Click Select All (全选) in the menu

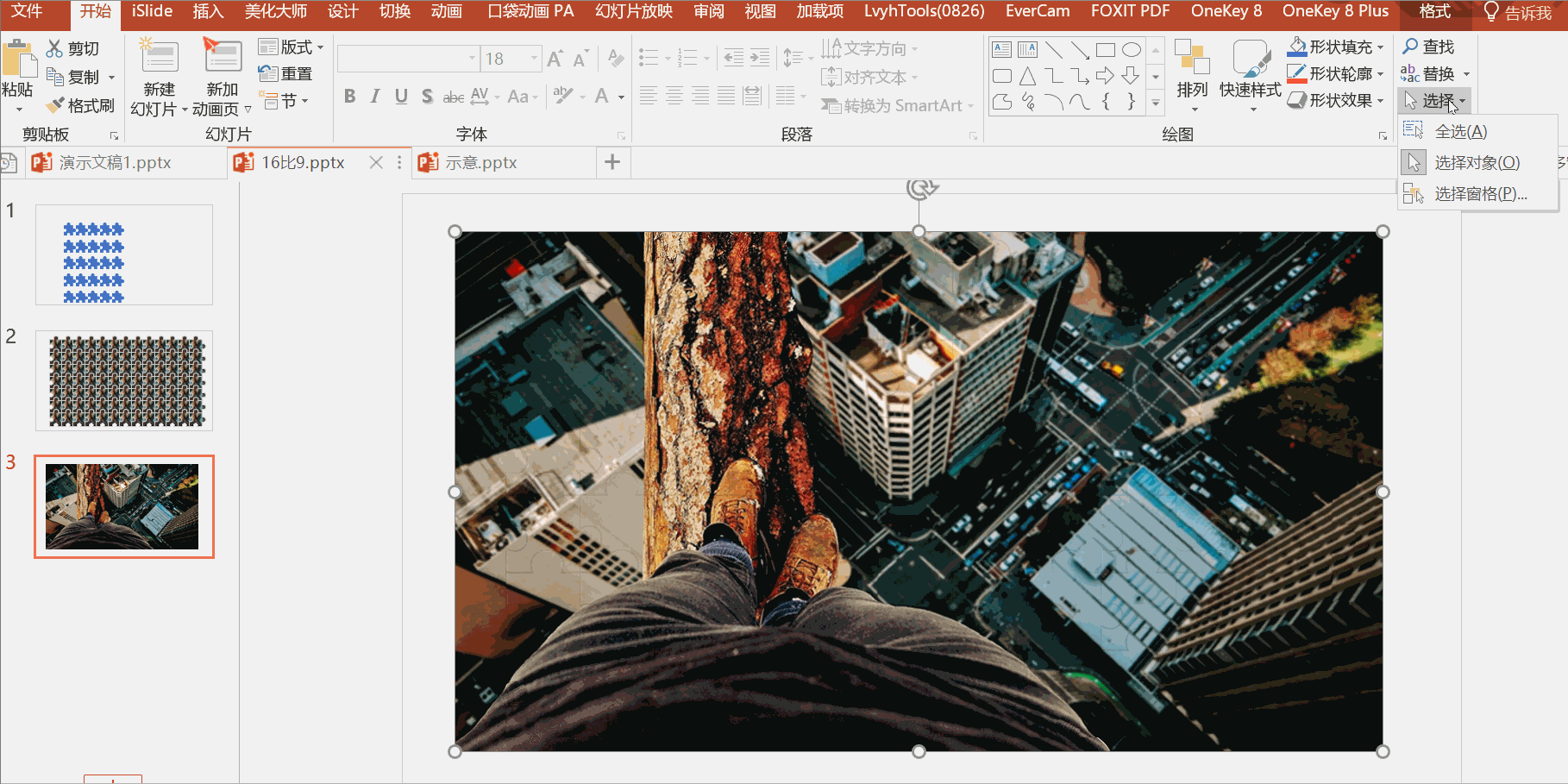click(x=1460, y=132)
